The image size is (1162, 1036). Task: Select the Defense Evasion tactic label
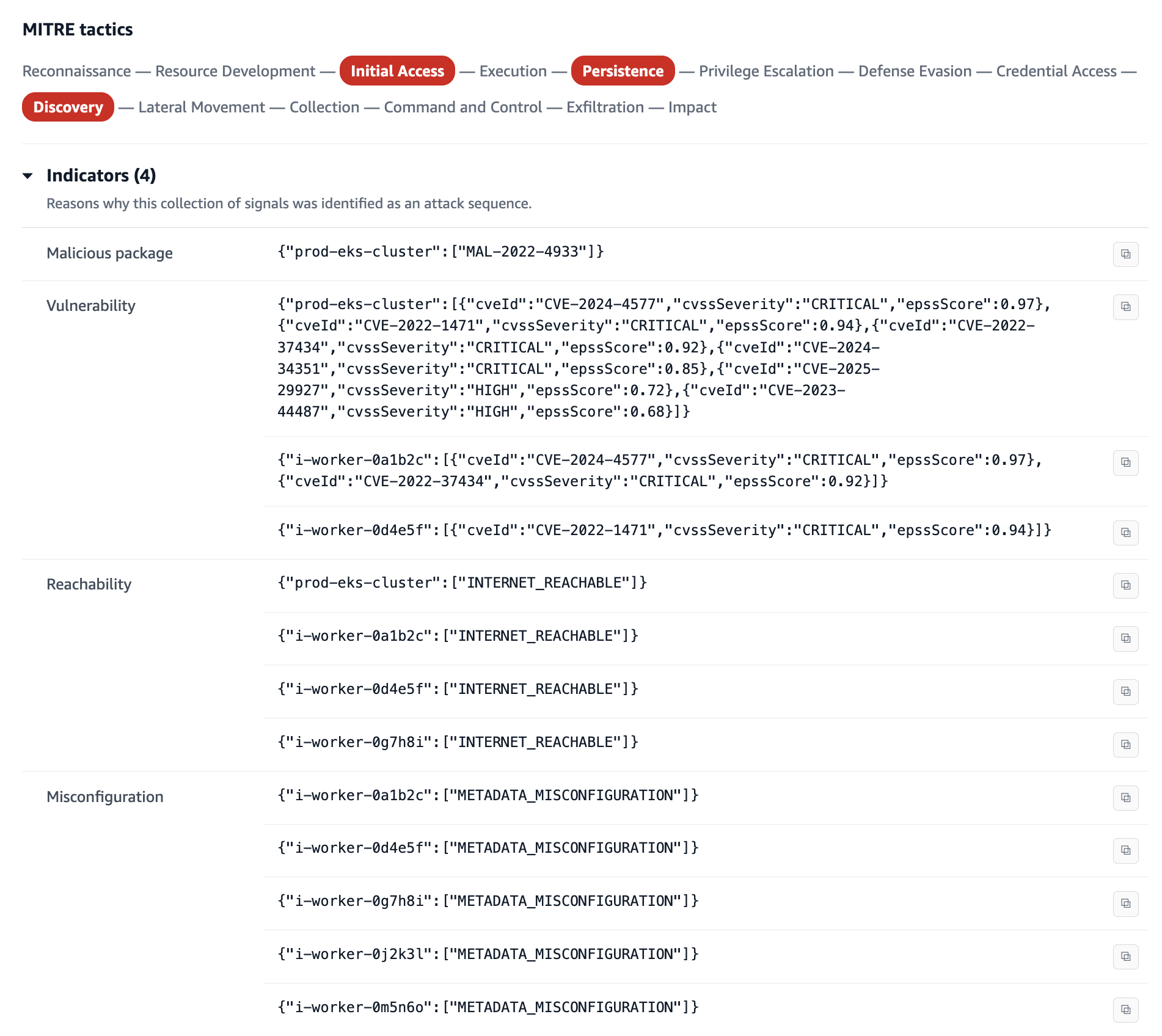915,71
